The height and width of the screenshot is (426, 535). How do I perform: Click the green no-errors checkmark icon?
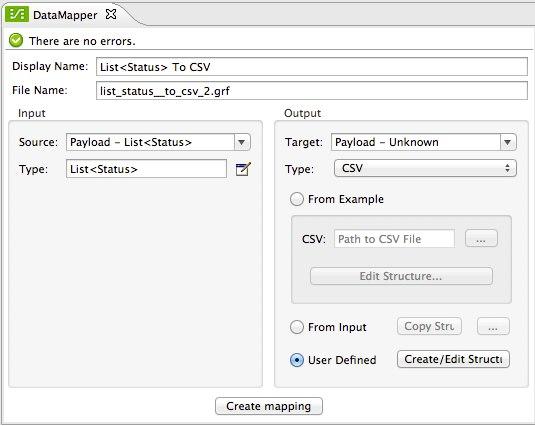(x=16, y=40)
